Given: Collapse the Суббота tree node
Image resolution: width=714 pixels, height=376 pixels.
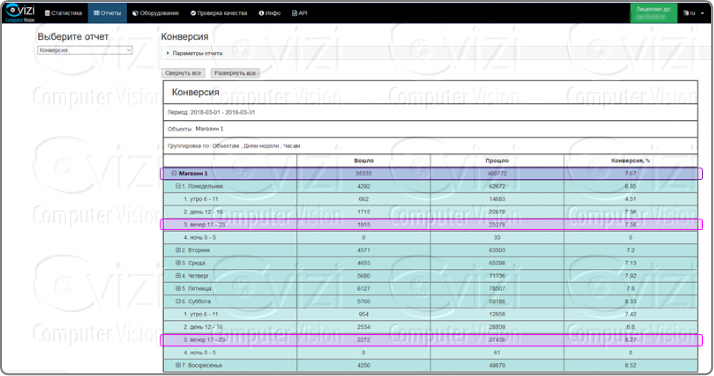Looking at the screenshot, I should point(178,301).
